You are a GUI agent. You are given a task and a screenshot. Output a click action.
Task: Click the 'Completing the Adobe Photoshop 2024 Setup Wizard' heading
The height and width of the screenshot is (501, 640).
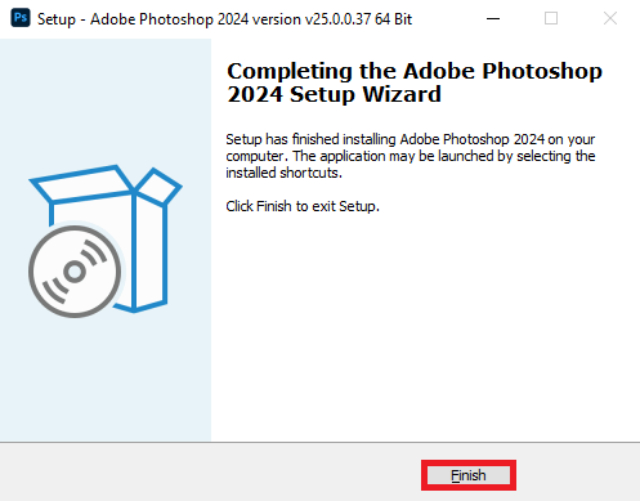414,82
